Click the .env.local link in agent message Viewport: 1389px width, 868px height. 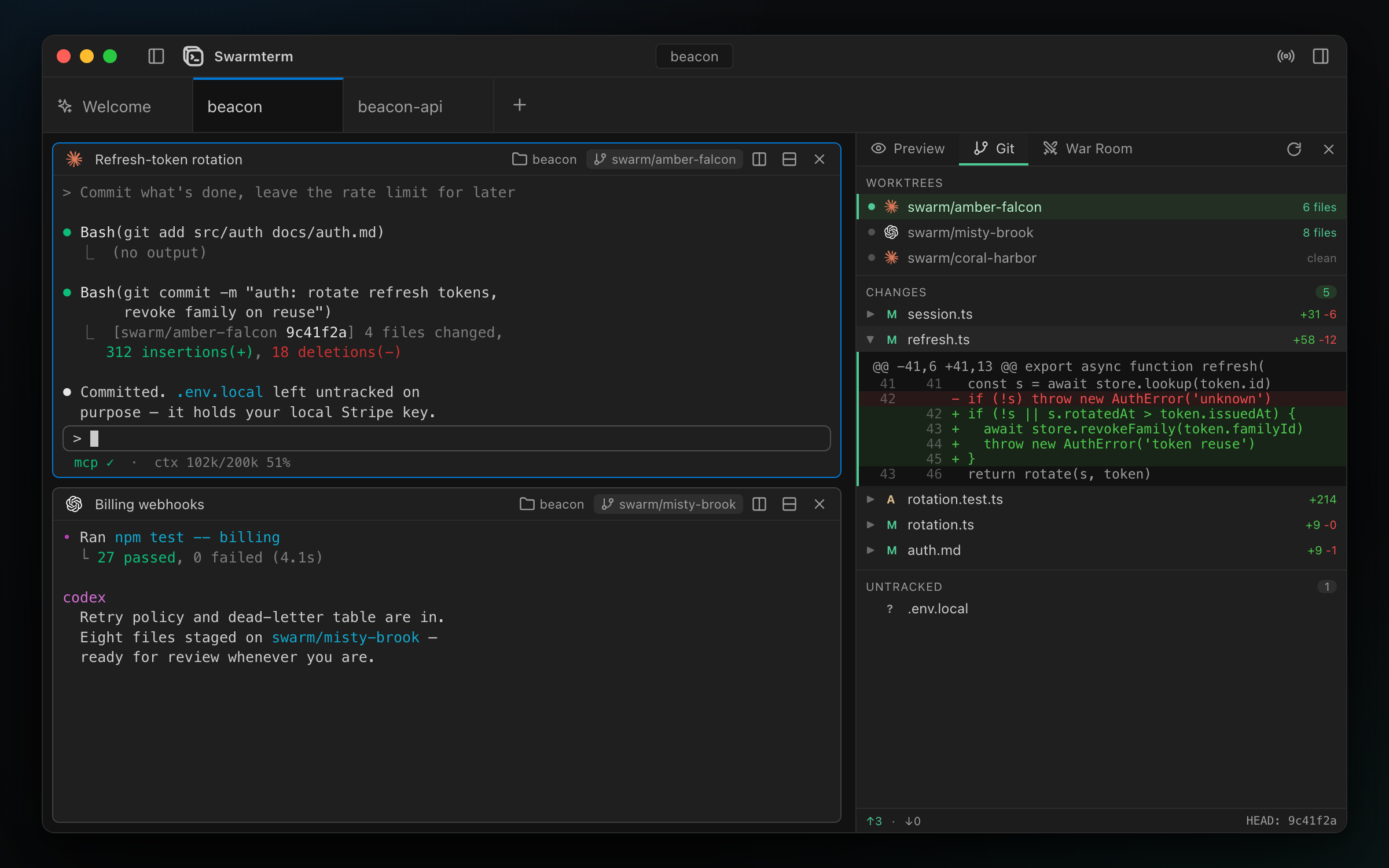tap(220, 392)
